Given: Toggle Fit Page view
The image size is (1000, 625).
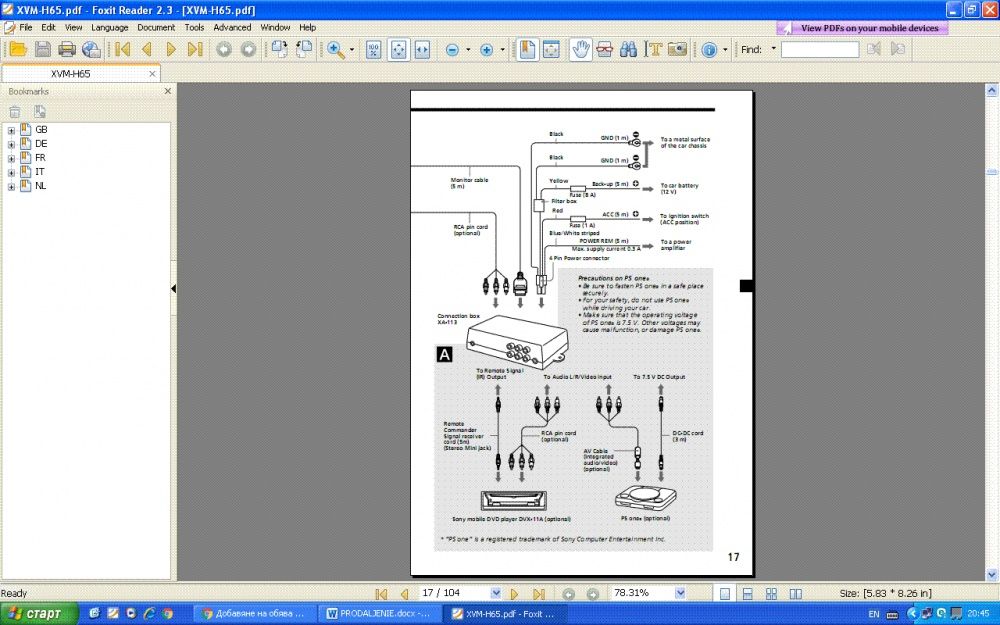Looking at the screenshot, I should coord(399,49).
